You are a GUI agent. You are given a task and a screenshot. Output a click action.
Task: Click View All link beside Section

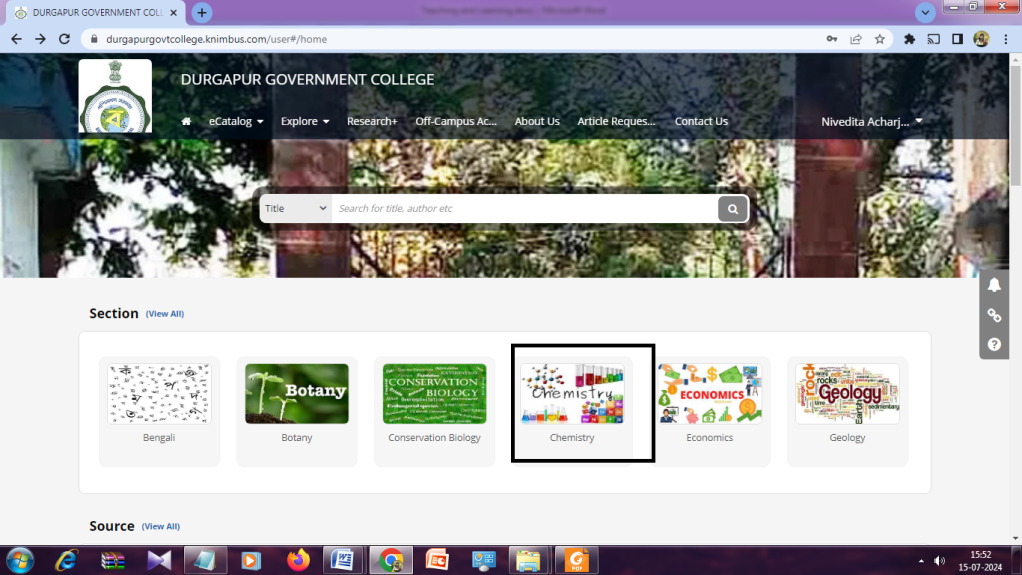pos(165,314)
